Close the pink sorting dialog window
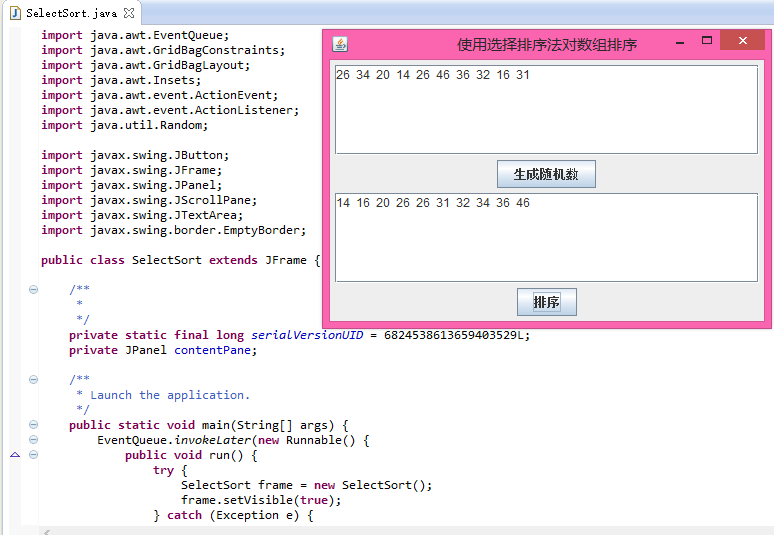 coord(742,40)
